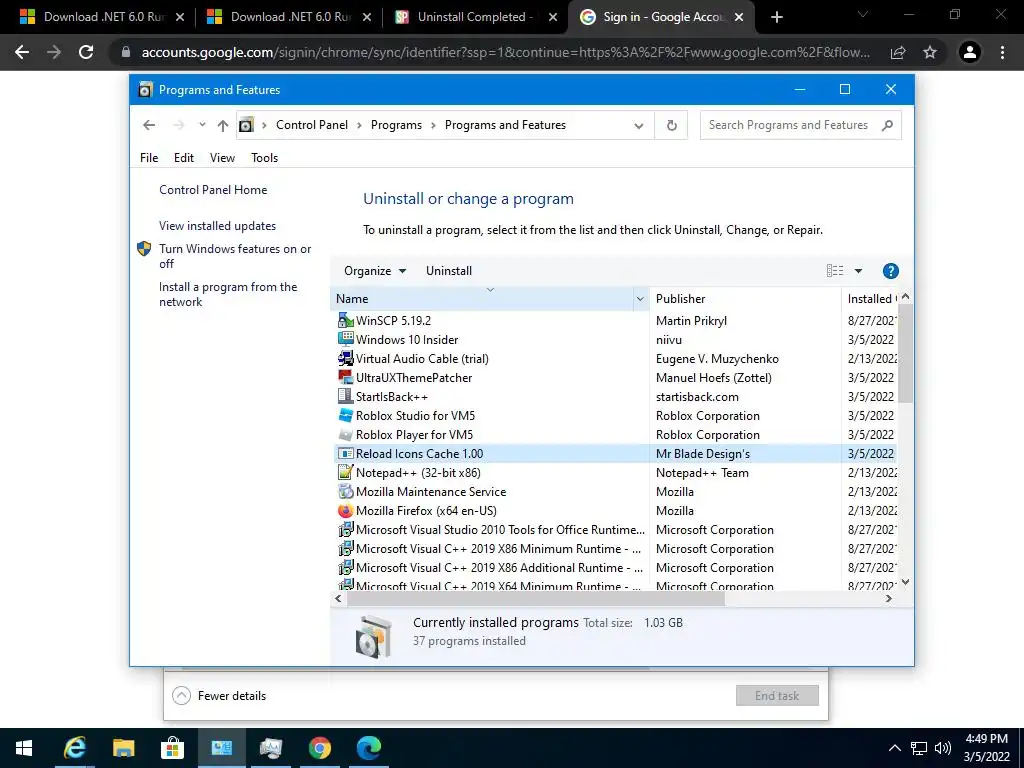1024x768 pixels.
Task: Open Install a program from the network
Action: [228, 295]
